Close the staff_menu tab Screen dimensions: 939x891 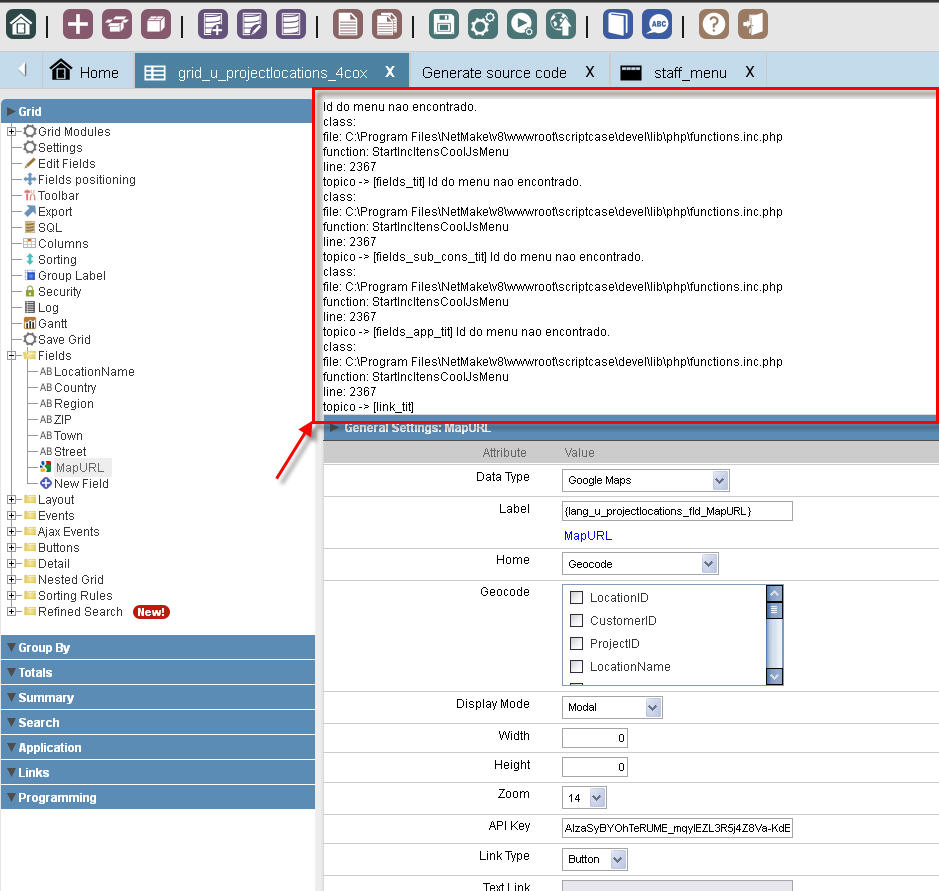pyautogui.click(x=750, y=72)
